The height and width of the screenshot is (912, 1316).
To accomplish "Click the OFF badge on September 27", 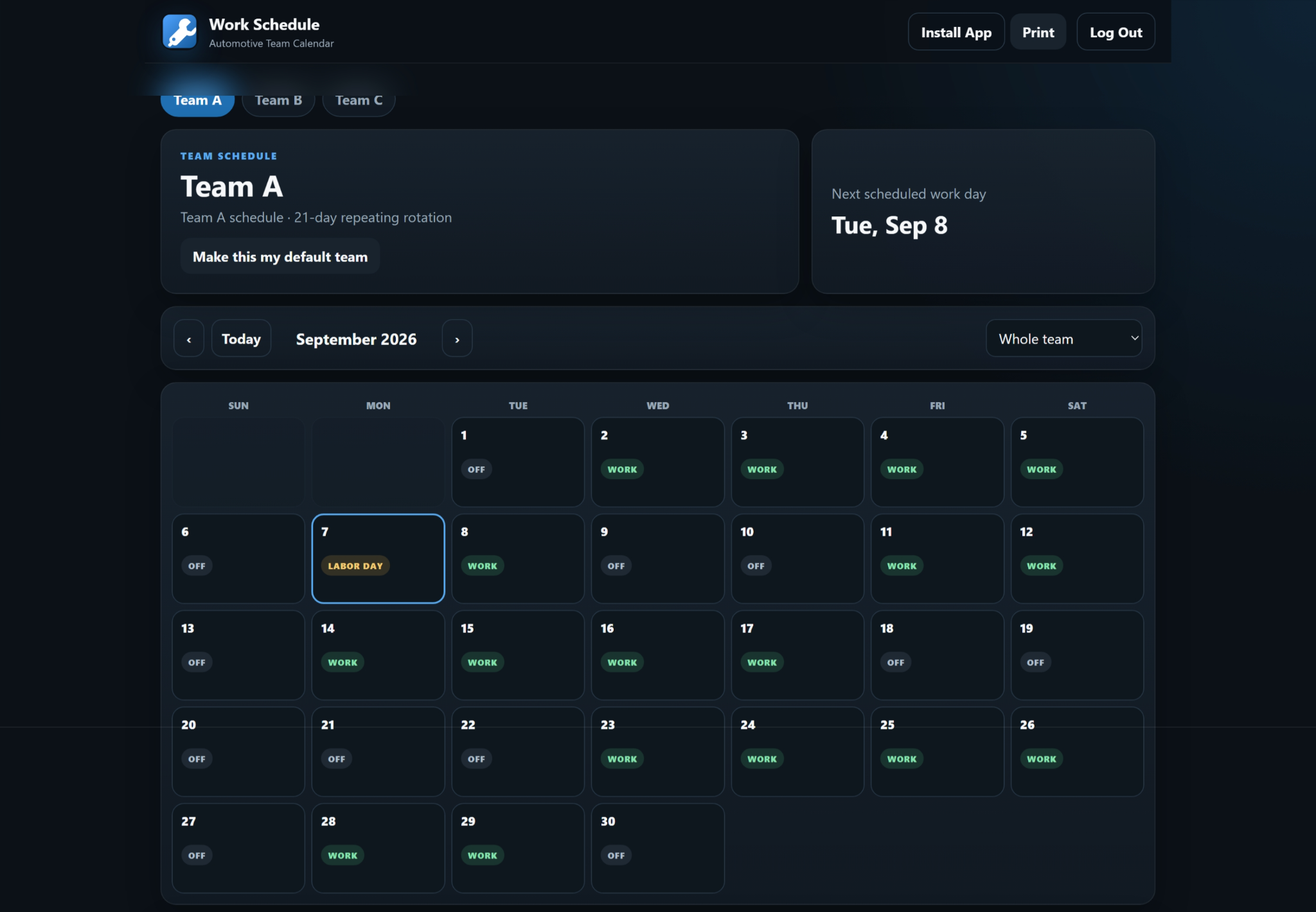I will click(x=197, y=855).
